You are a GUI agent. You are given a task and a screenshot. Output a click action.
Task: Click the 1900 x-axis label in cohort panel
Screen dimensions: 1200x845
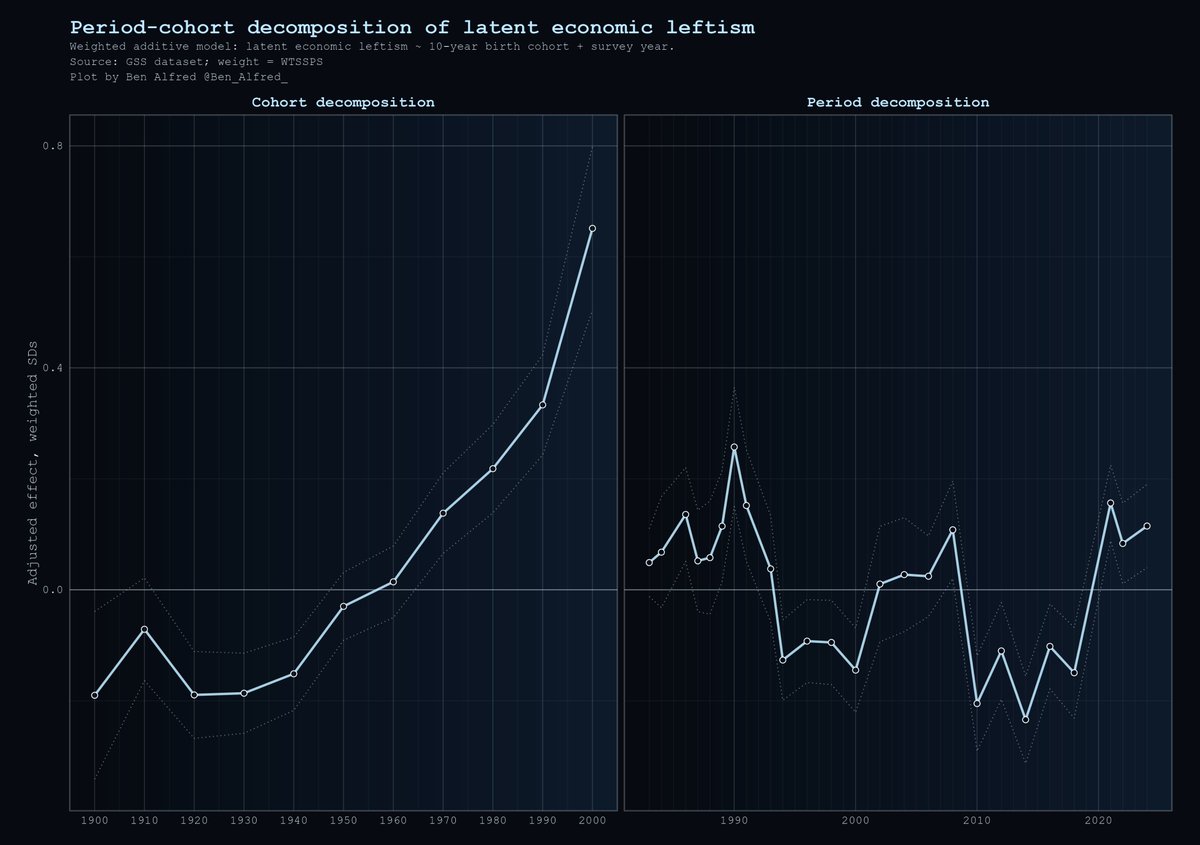94,820
